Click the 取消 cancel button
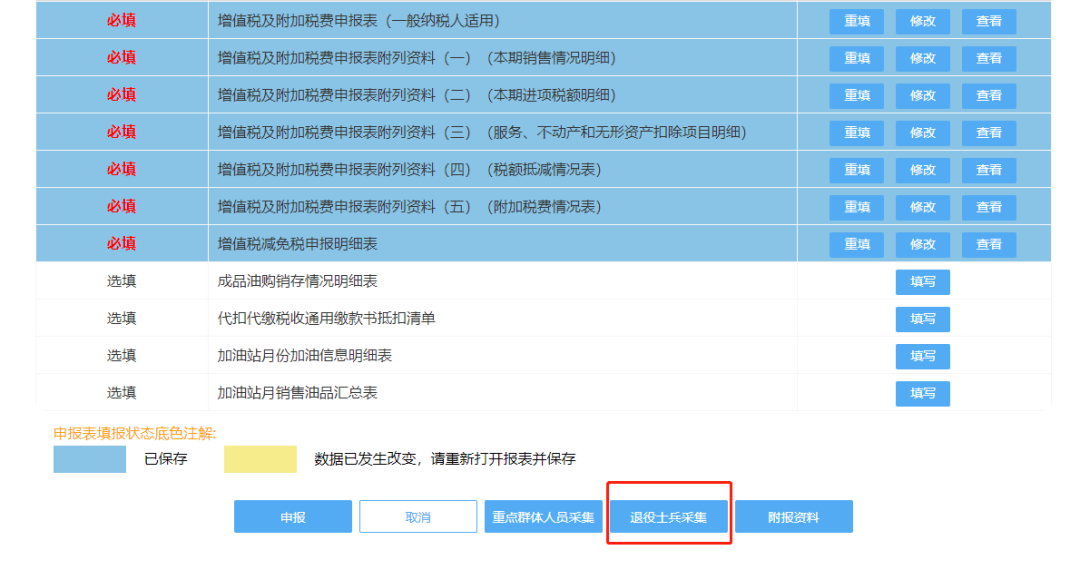The height and width of the screenshot is (570, 1080). click(418, 516)
